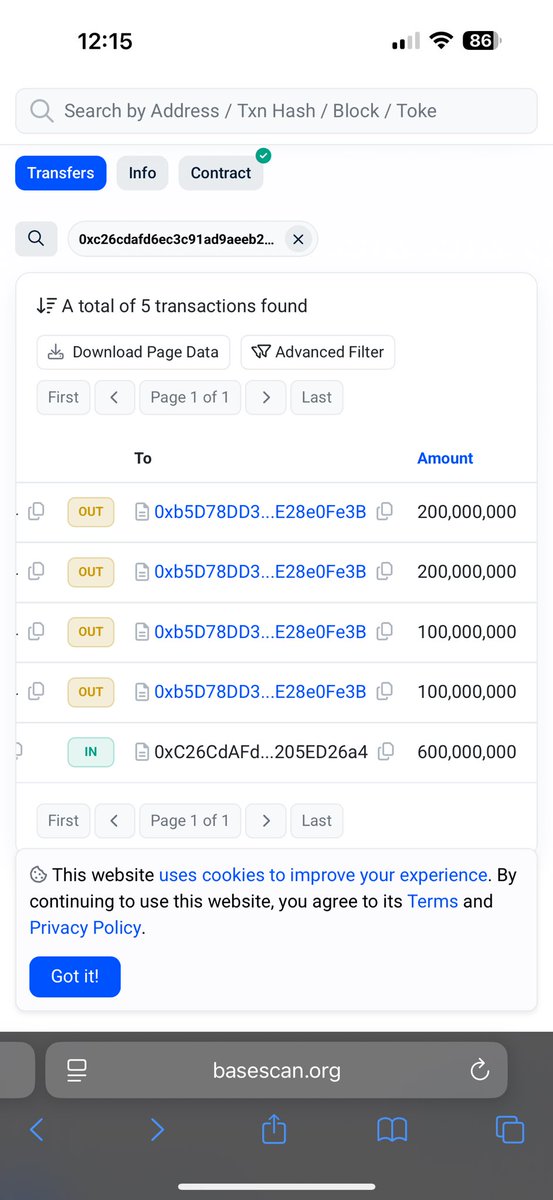Click the top Page 1 of 1 indicator

point(190,397)
